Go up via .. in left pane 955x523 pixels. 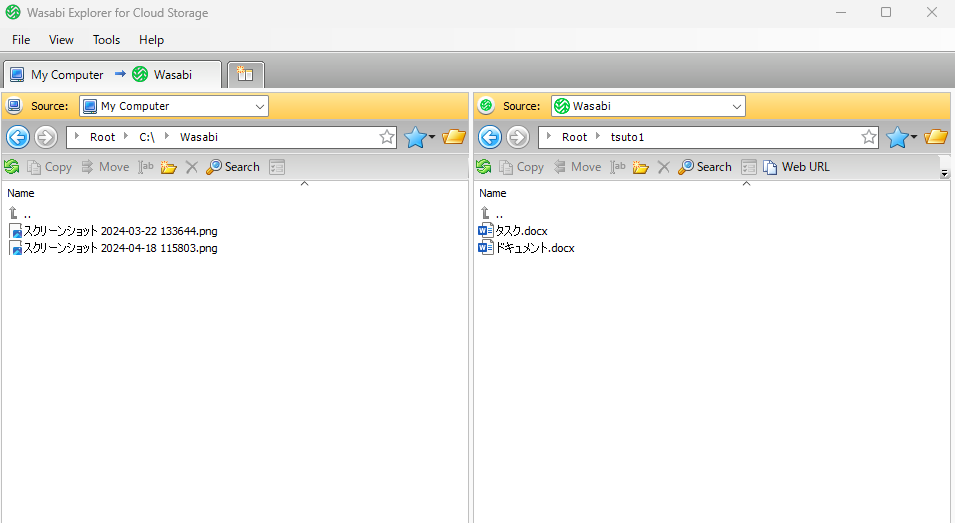[x=20, y=213]
